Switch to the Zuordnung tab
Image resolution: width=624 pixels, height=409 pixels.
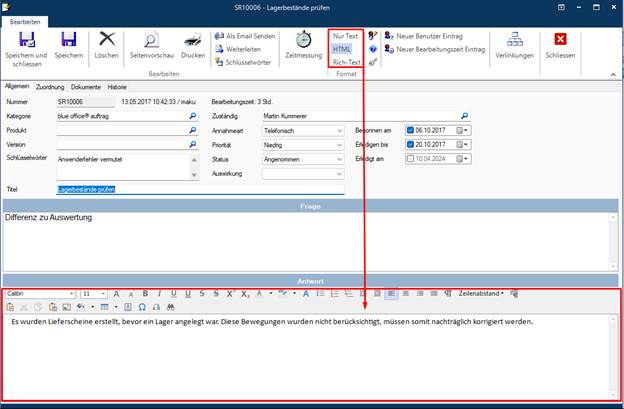[x=50, y=87]
